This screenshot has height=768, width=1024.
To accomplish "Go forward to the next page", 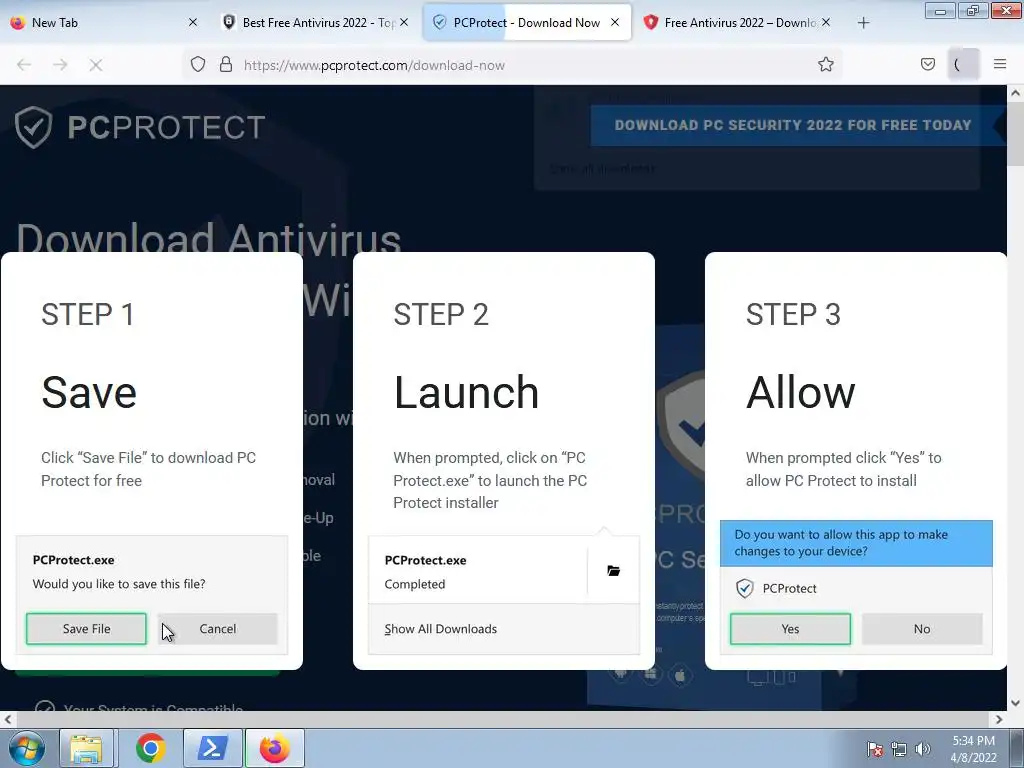I will (60, 65).
